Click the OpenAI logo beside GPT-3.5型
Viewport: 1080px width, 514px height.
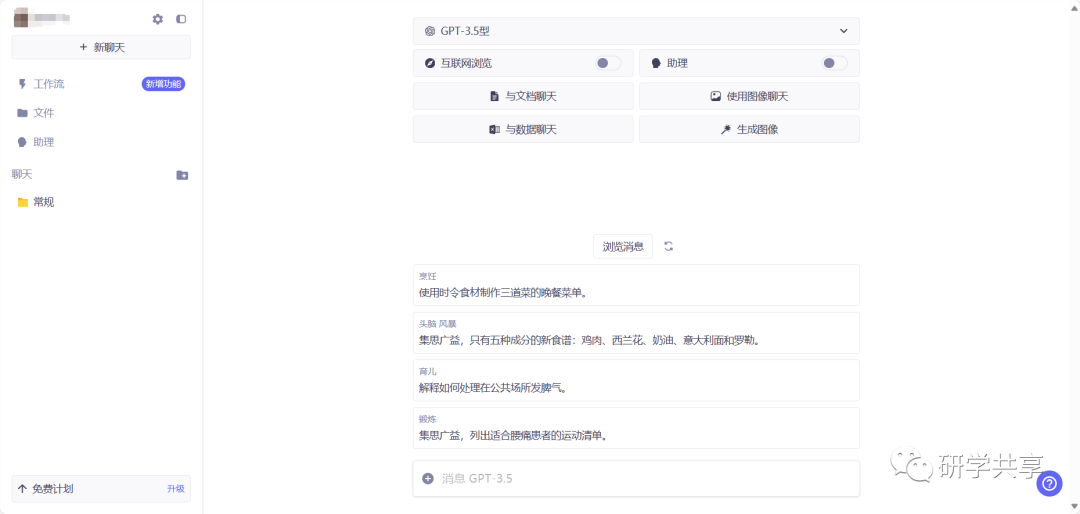click(430, 31)
